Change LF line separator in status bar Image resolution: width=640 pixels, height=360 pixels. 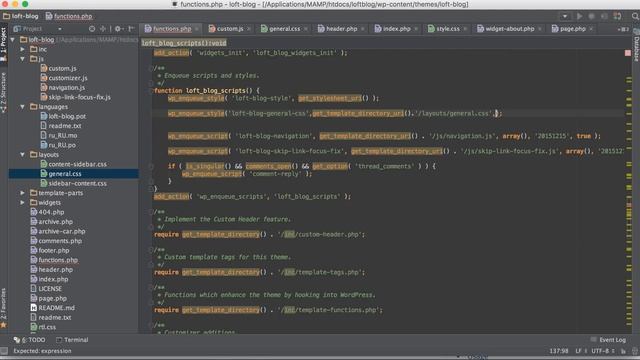point(581,351)
